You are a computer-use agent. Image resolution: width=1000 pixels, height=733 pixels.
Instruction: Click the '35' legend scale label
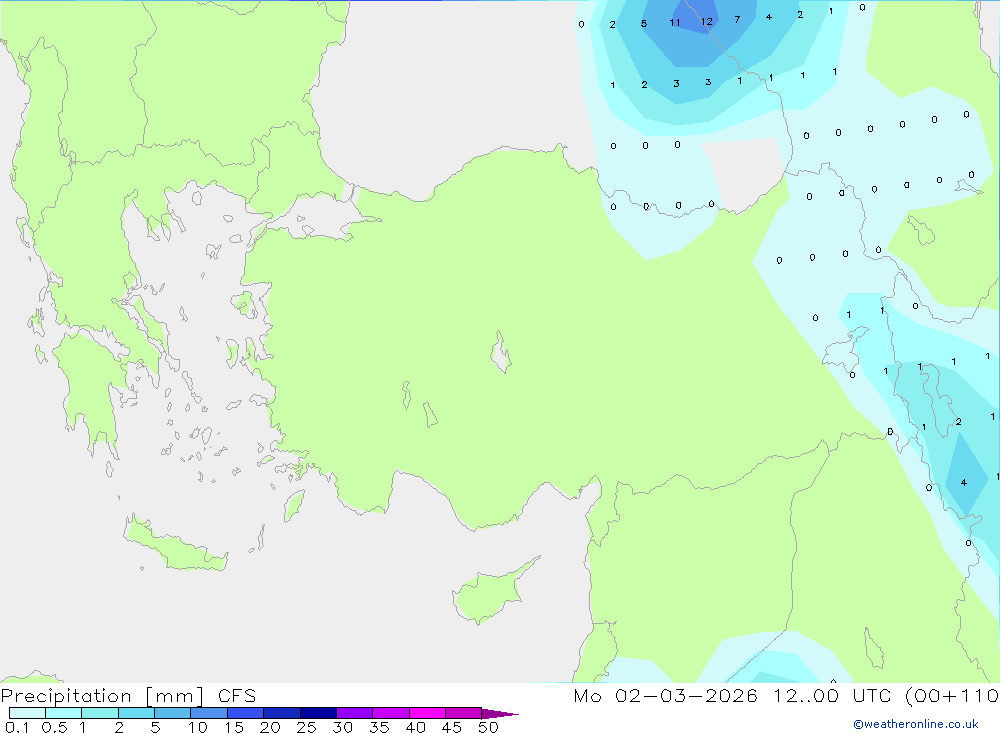pos(379,727)
